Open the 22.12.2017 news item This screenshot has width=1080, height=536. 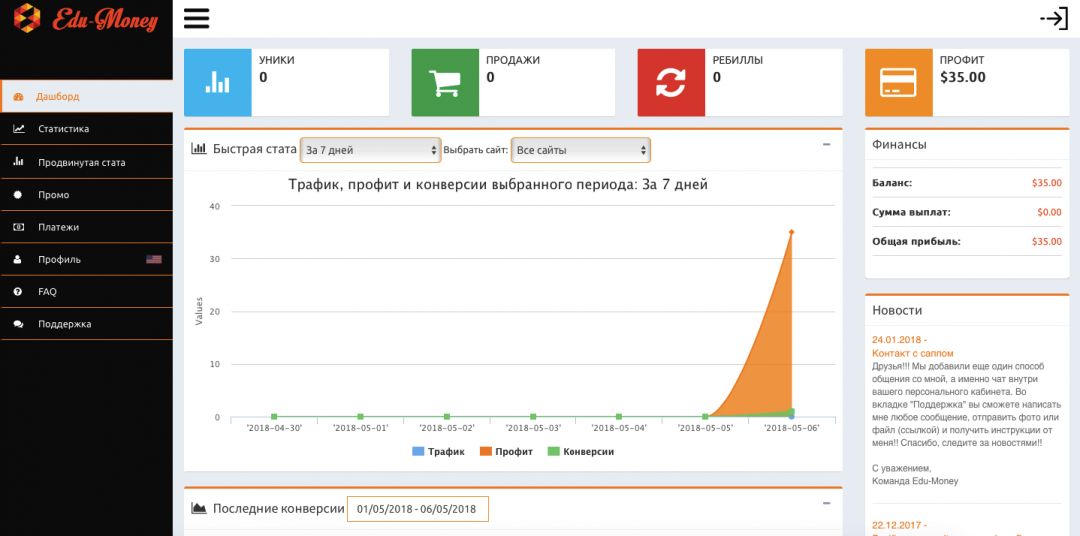[x=900, y=524]
